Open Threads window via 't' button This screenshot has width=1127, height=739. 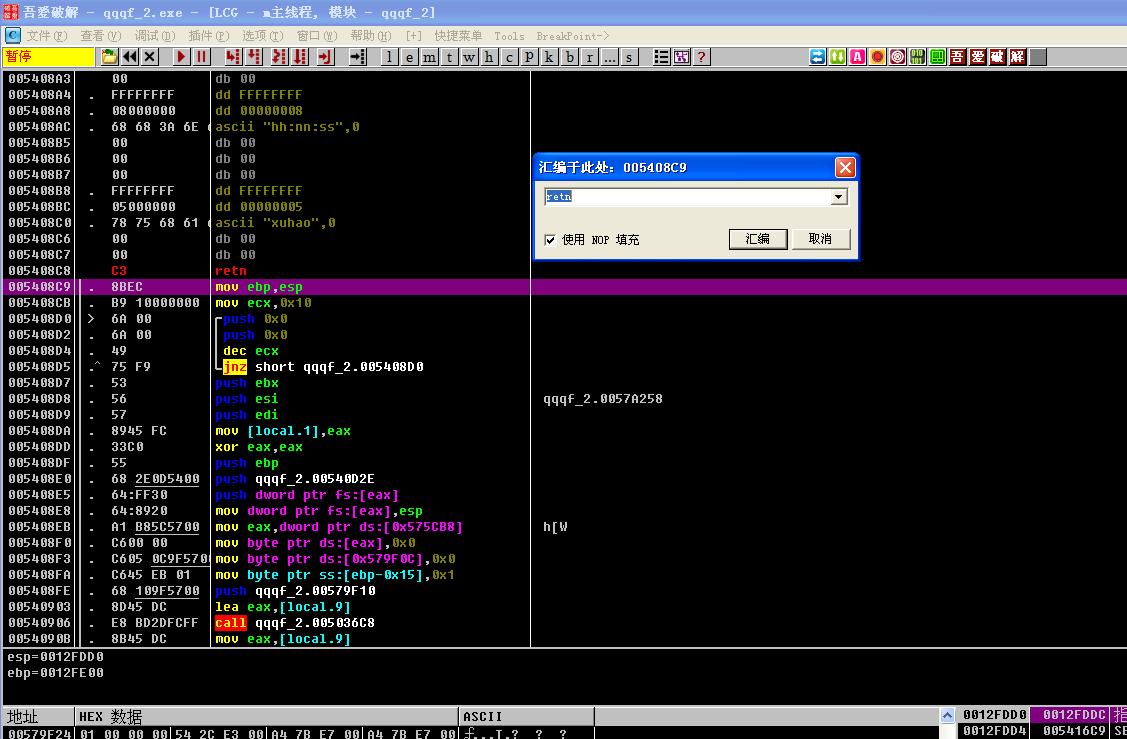(x=449, y=57)
